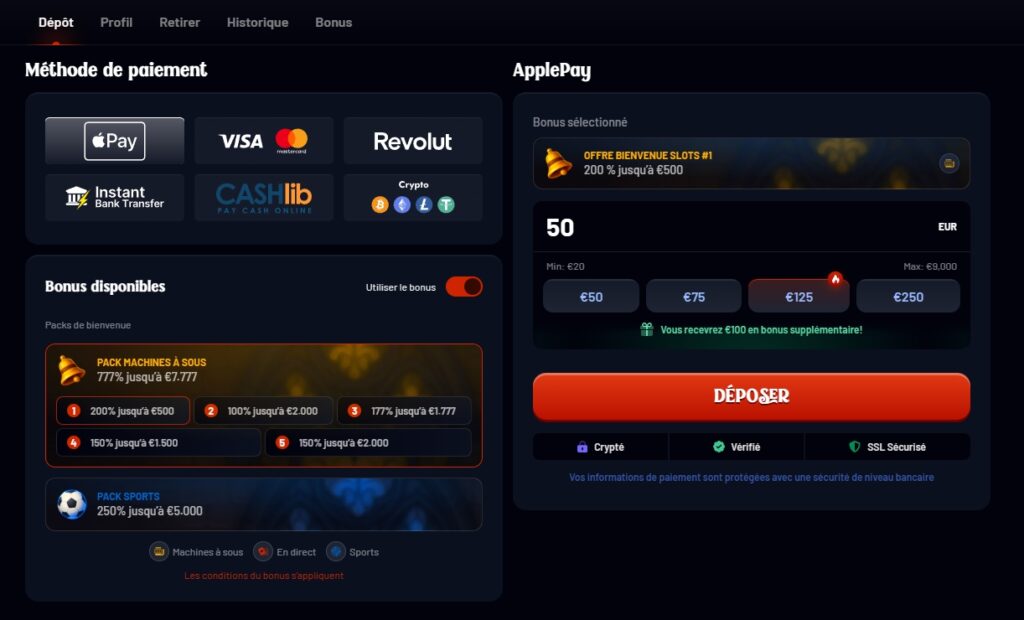Select bonus step 2: 100% jusqu'à €2.000

(263, 411)
